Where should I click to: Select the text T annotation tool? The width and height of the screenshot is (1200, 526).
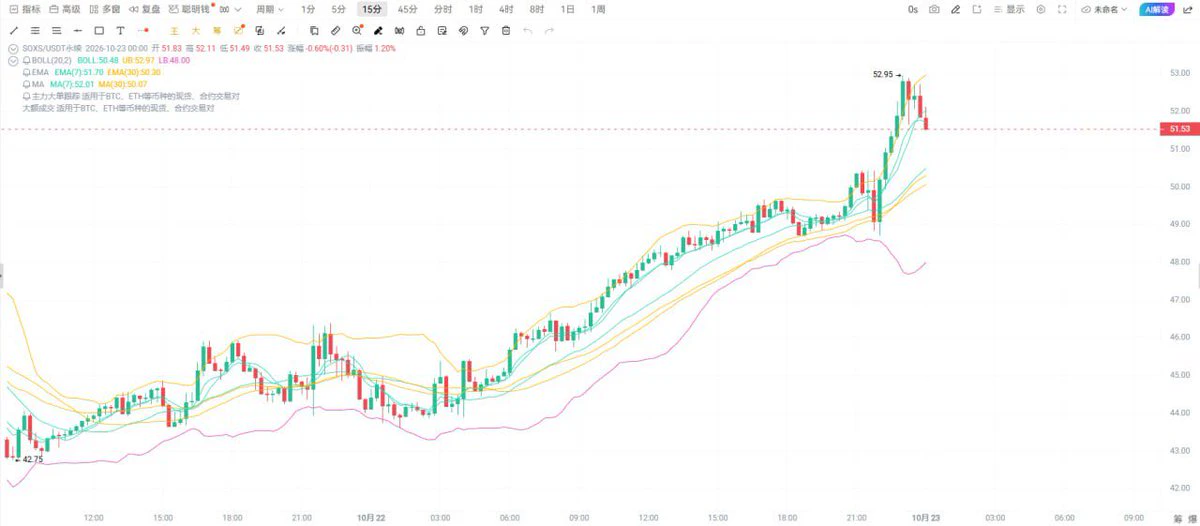click(x=120, y=31)
